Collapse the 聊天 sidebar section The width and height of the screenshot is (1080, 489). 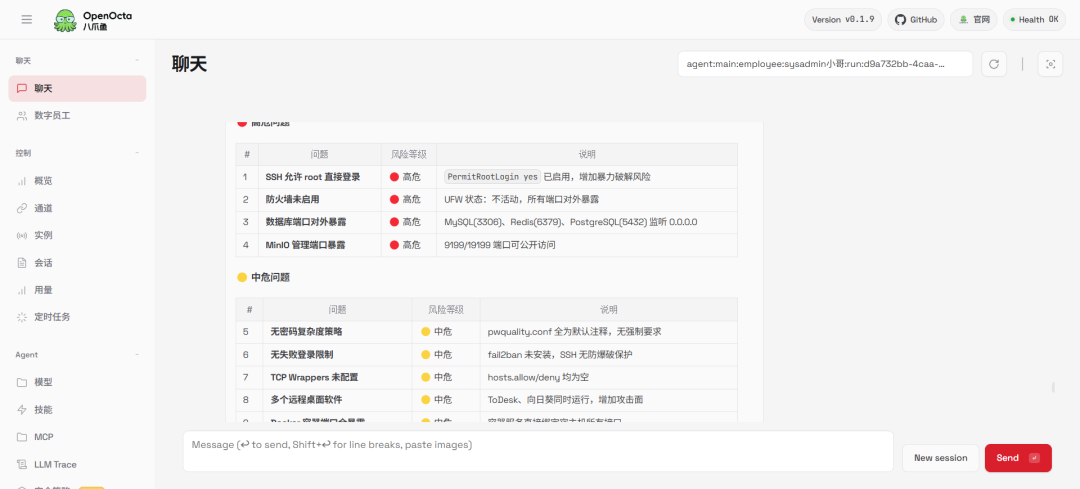[137, 61]
